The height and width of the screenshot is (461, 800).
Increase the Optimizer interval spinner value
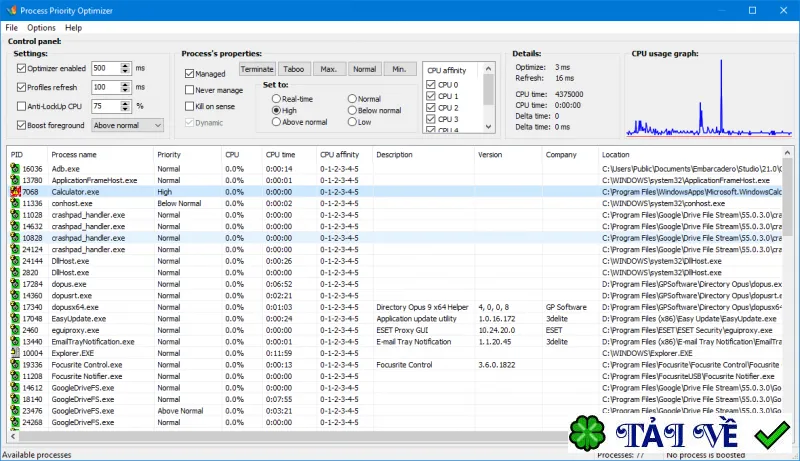click(x=125, y=65)
